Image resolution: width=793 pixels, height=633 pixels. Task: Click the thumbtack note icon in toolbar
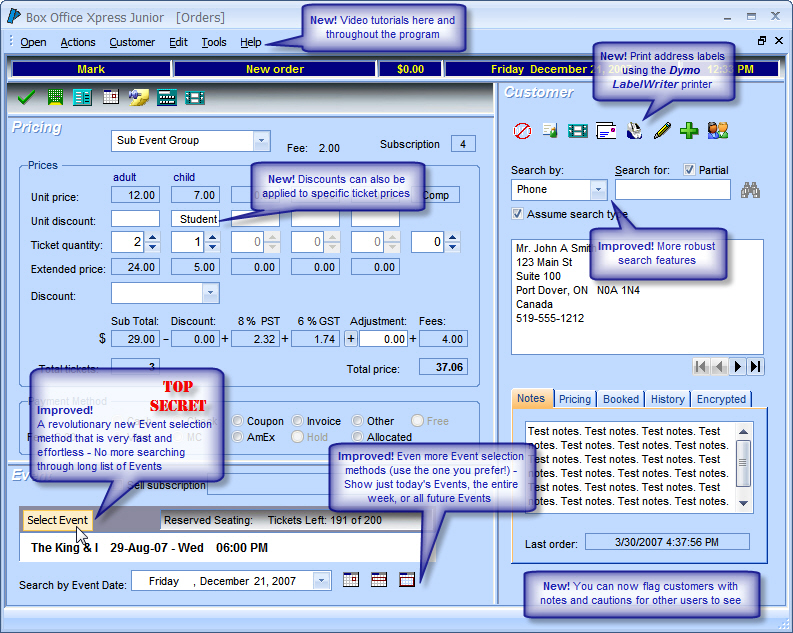pos(139,97)
